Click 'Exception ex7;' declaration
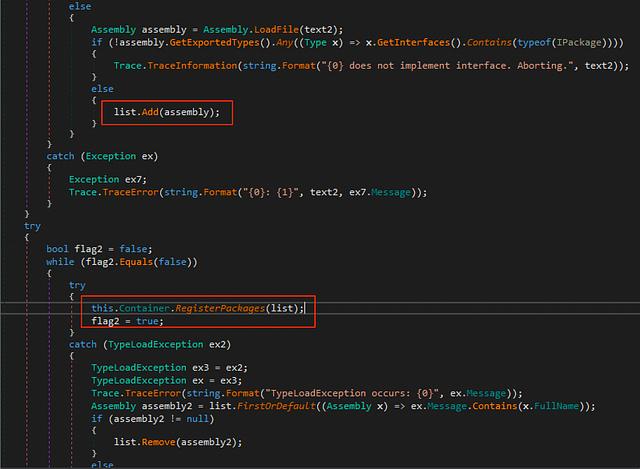This screenshot has width=640, height=469. [x=107, y=180]
